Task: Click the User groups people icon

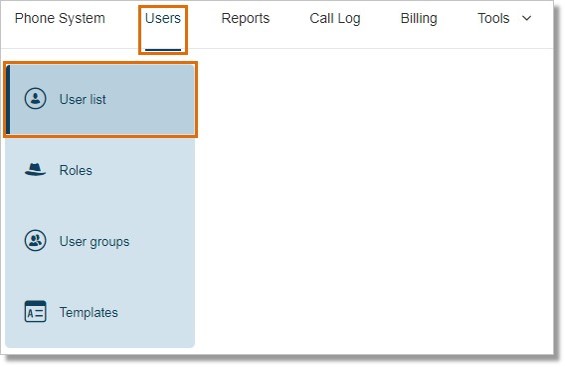Action: (x=35, y=241)
